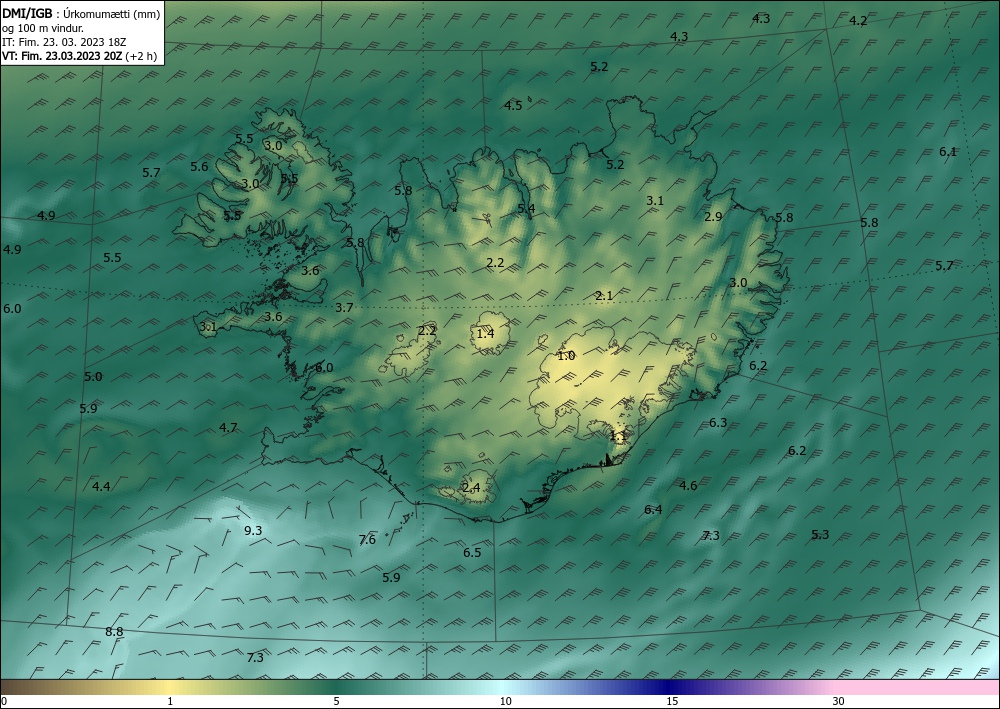1000x709 pixels.
Task: Select the 6.3 value on the map
Action: 718,423
